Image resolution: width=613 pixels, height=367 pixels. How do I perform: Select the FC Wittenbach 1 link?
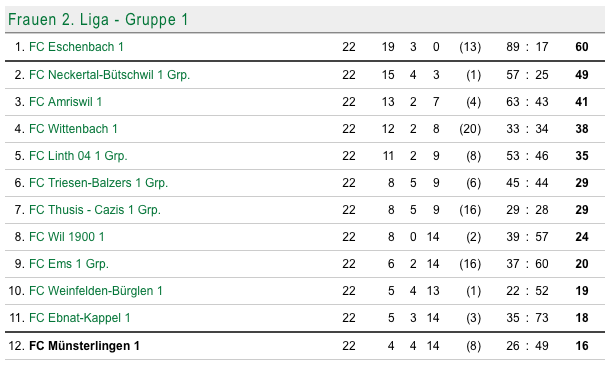(x=73, y=129)
